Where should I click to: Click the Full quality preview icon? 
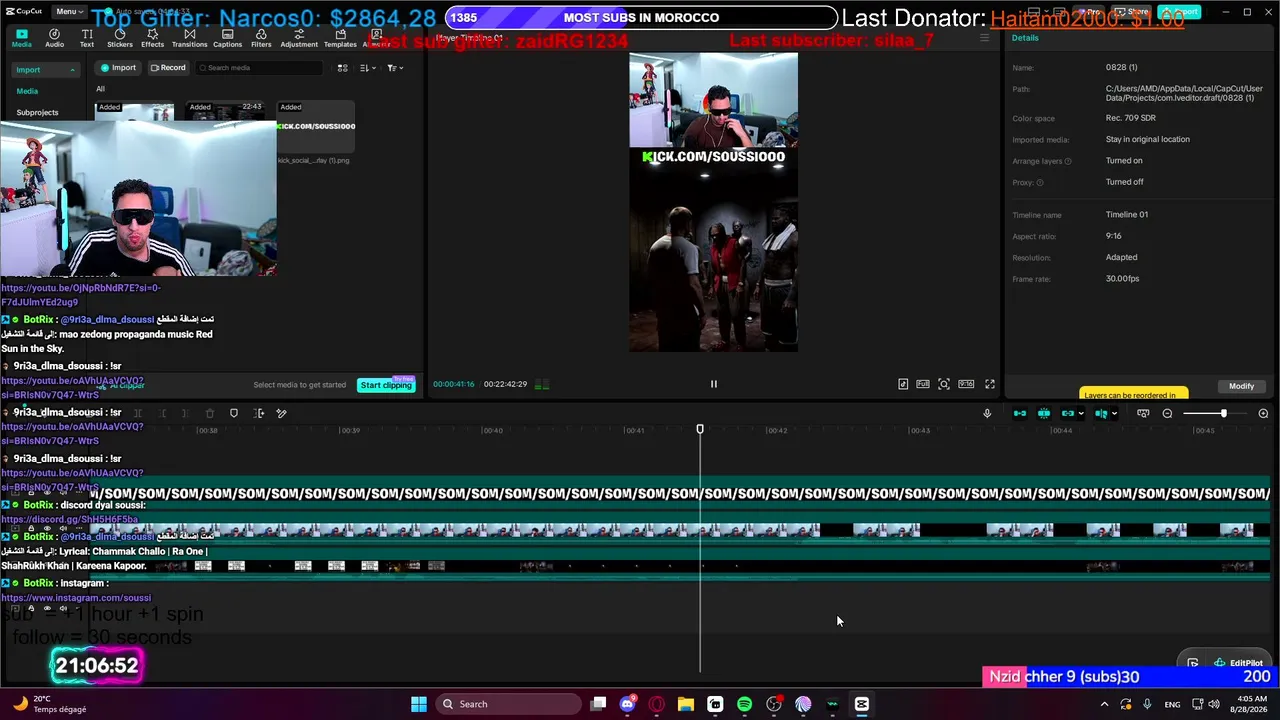click(922, 384)
